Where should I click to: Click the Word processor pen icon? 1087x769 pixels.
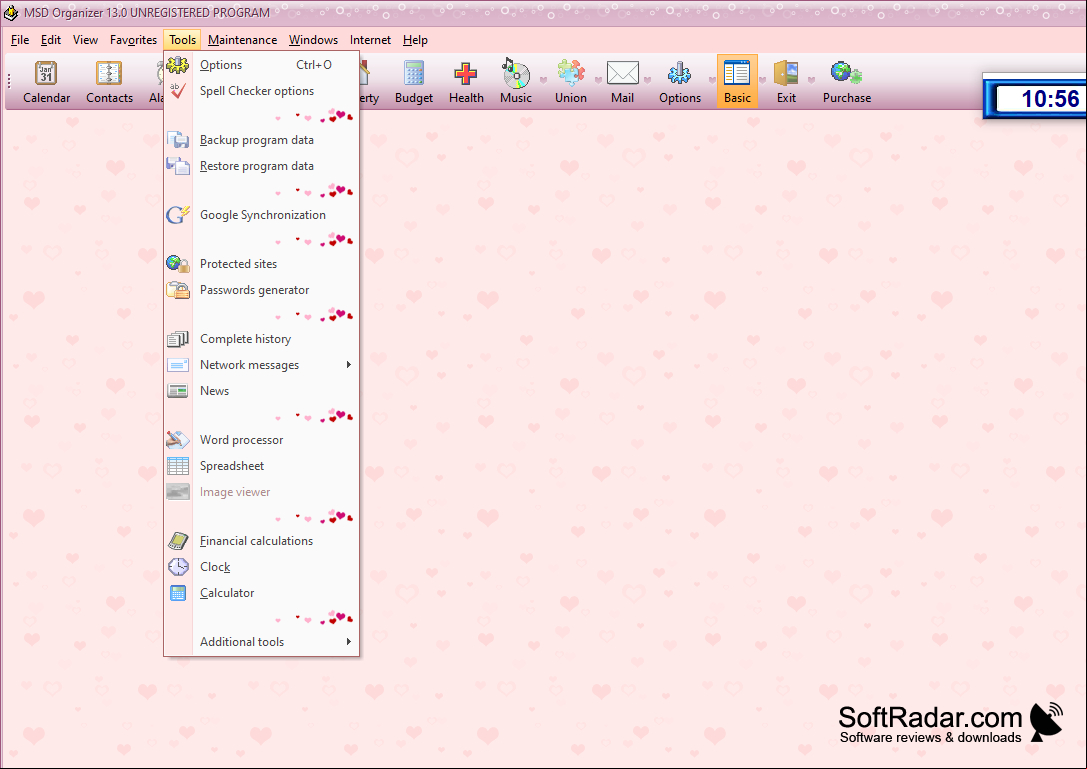178,440
